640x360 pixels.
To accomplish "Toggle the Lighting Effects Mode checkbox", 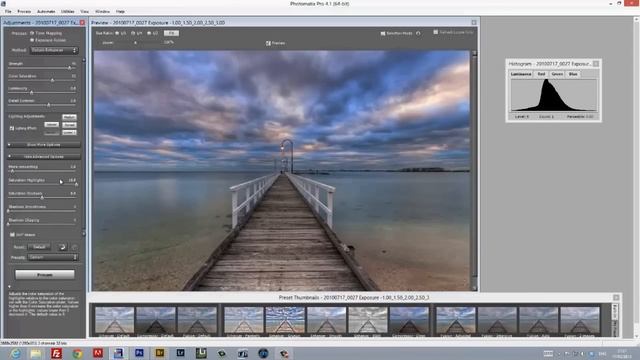I will (12, 128).
